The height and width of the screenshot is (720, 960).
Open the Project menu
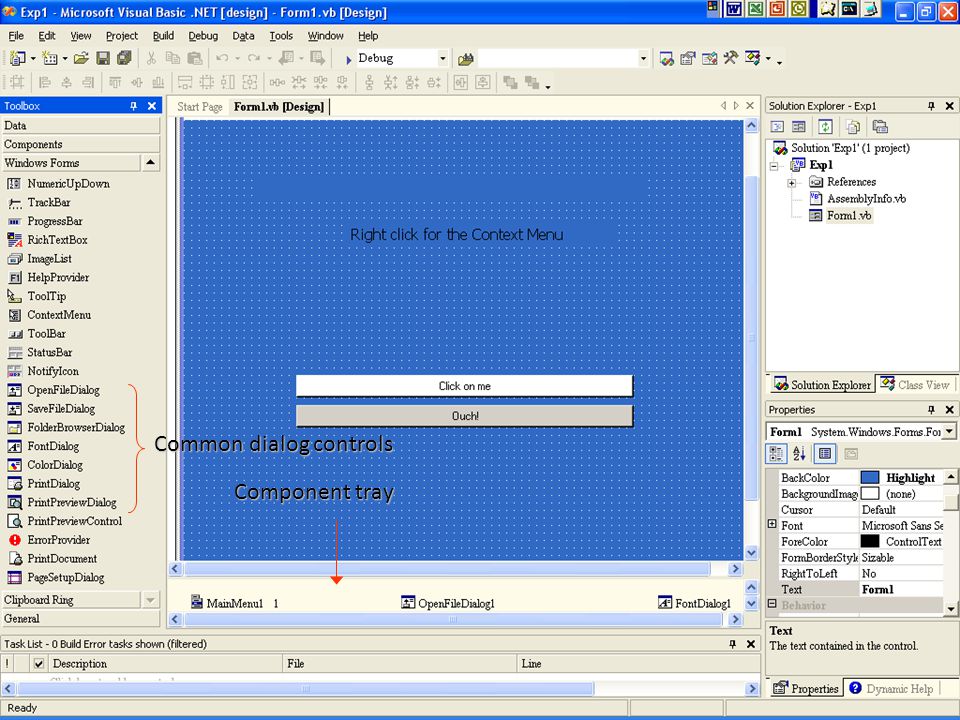[x=121, y=36]
